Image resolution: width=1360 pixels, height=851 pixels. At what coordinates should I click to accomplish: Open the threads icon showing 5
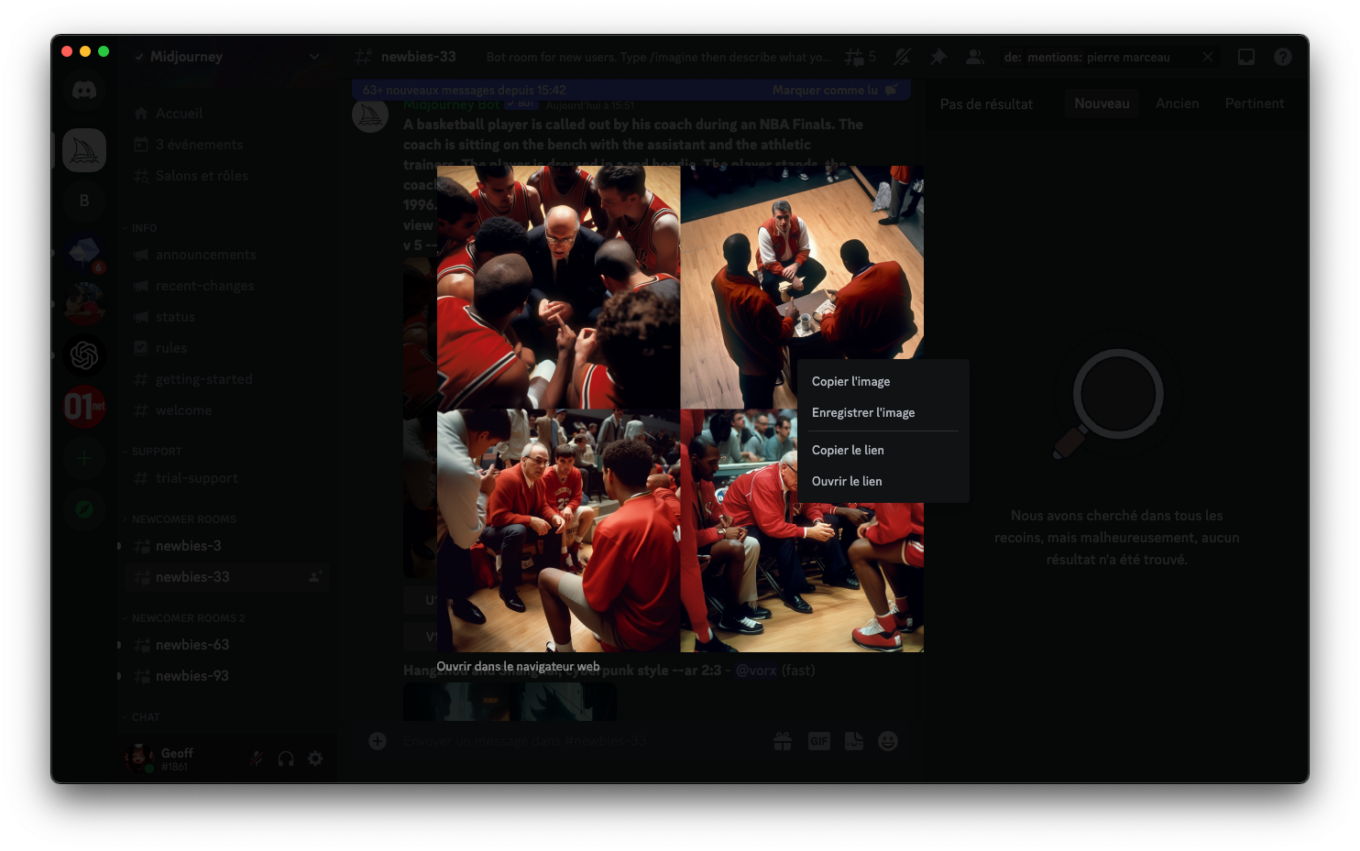click(859, 57)
